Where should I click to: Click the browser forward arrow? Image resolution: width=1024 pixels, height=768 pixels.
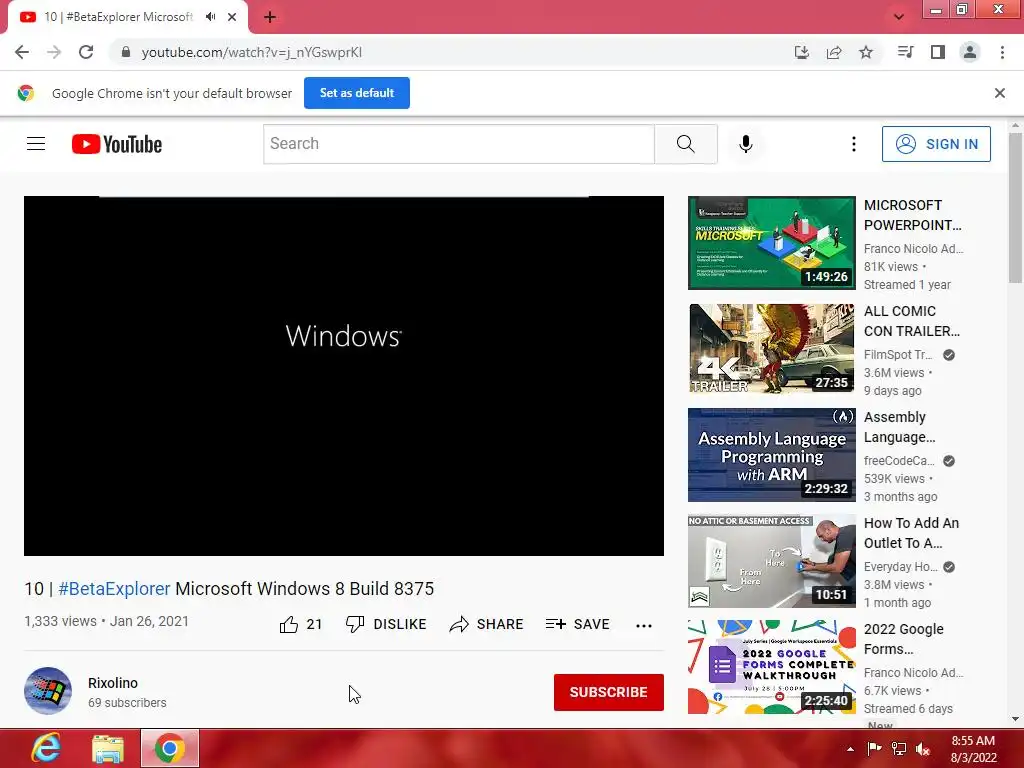point(54,52)
